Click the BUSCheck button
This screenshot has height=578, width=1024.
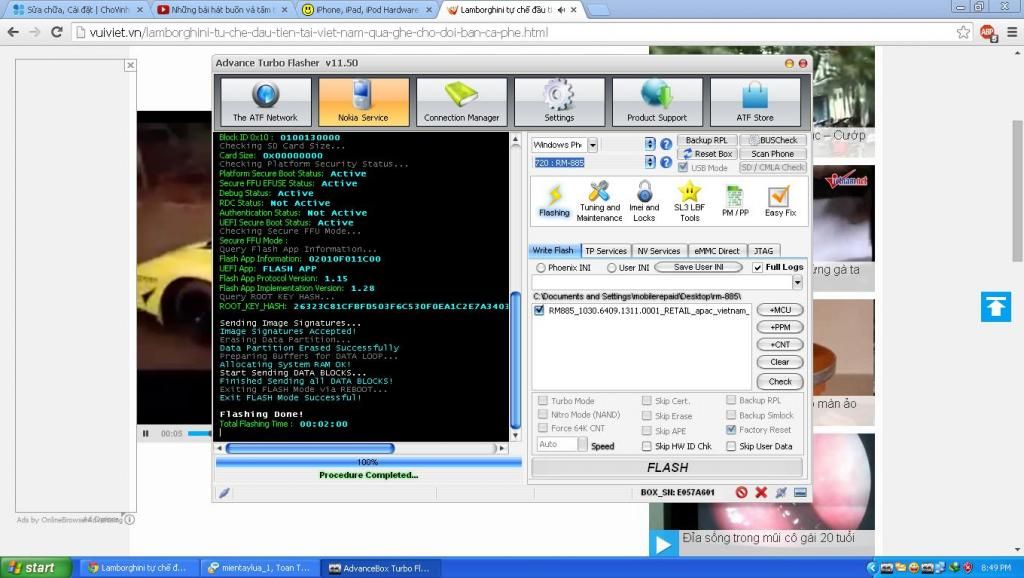coord(773,140)
